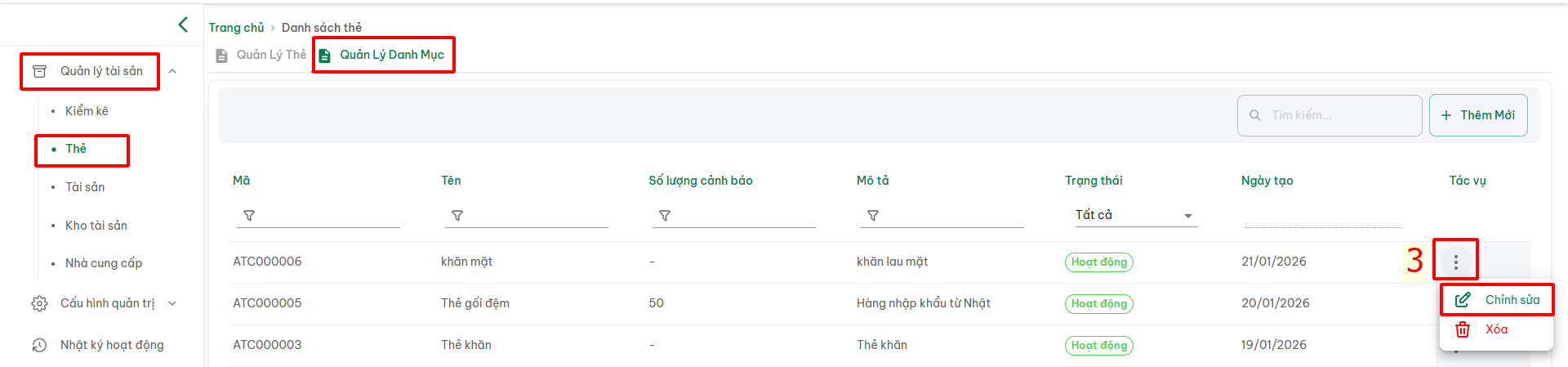Click the filter icon under Mô tả column

[873, 216]
